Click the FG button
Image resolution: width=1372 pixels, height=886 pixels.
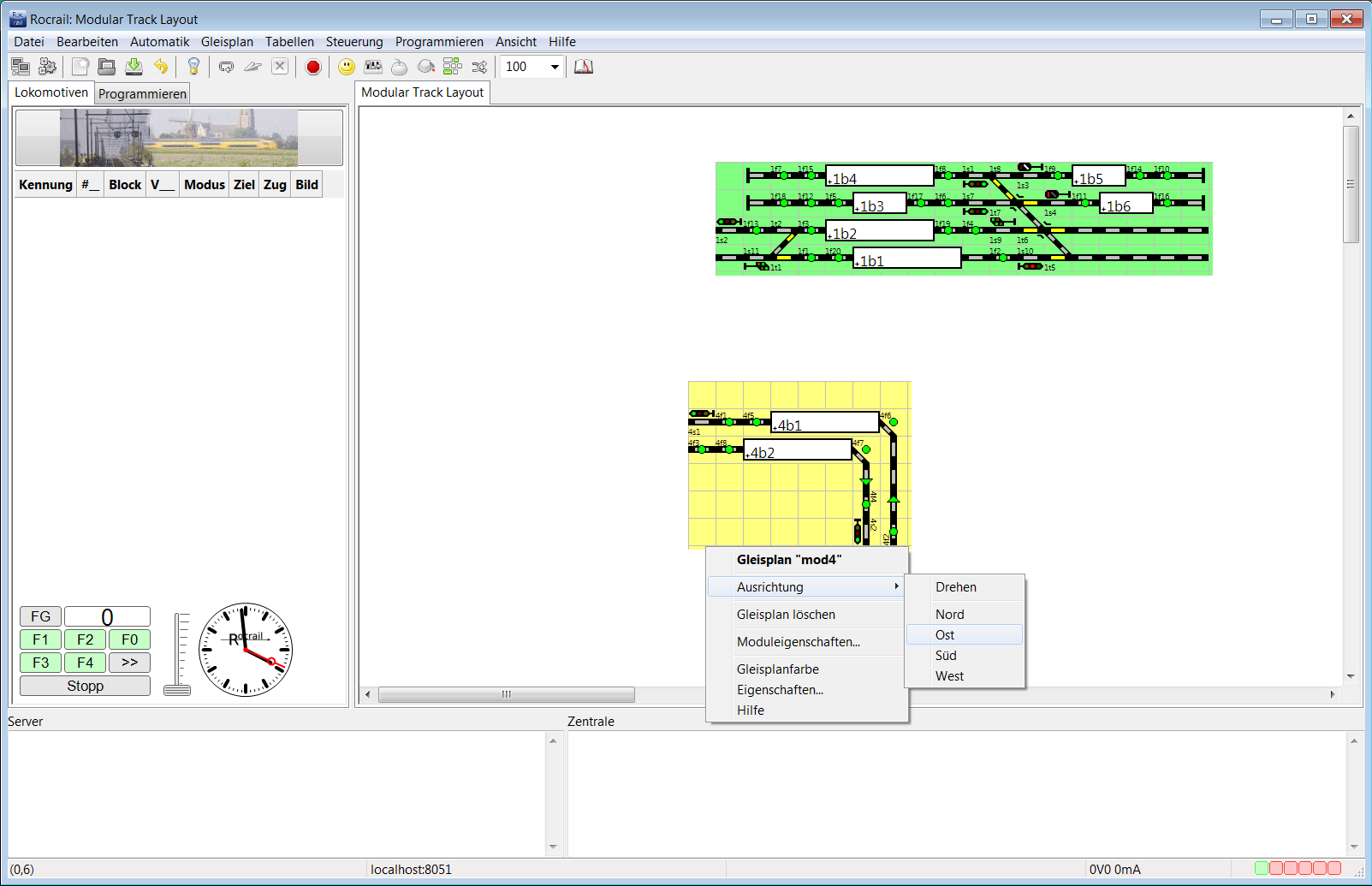[x=40, y=616]
